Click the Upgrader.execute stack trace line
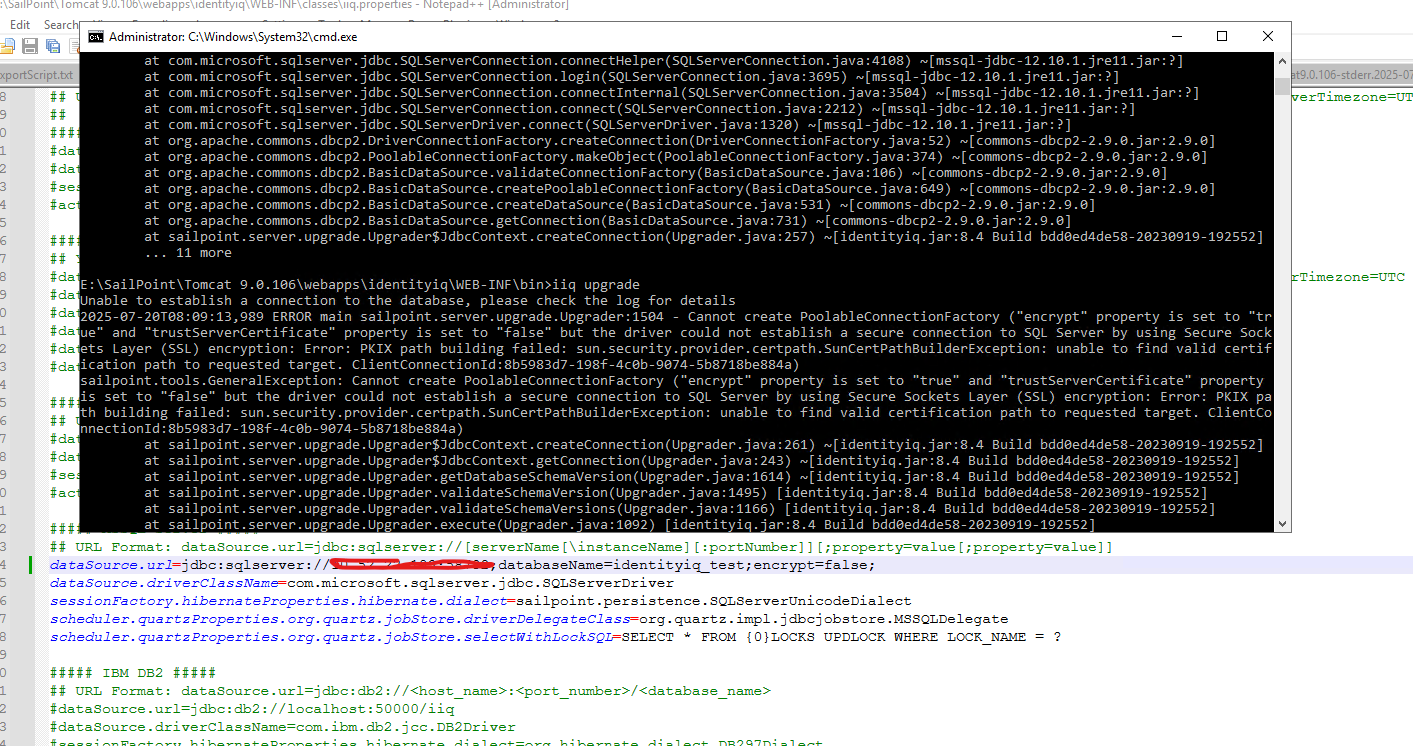Viewport: 1413px width, 746px height. tap(620, 525)
